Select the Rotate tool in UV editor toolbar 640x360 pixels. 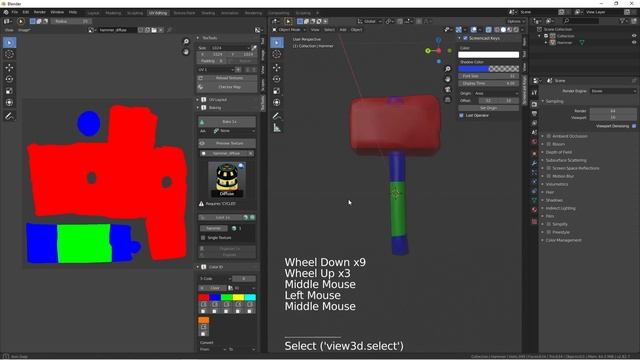9,79
